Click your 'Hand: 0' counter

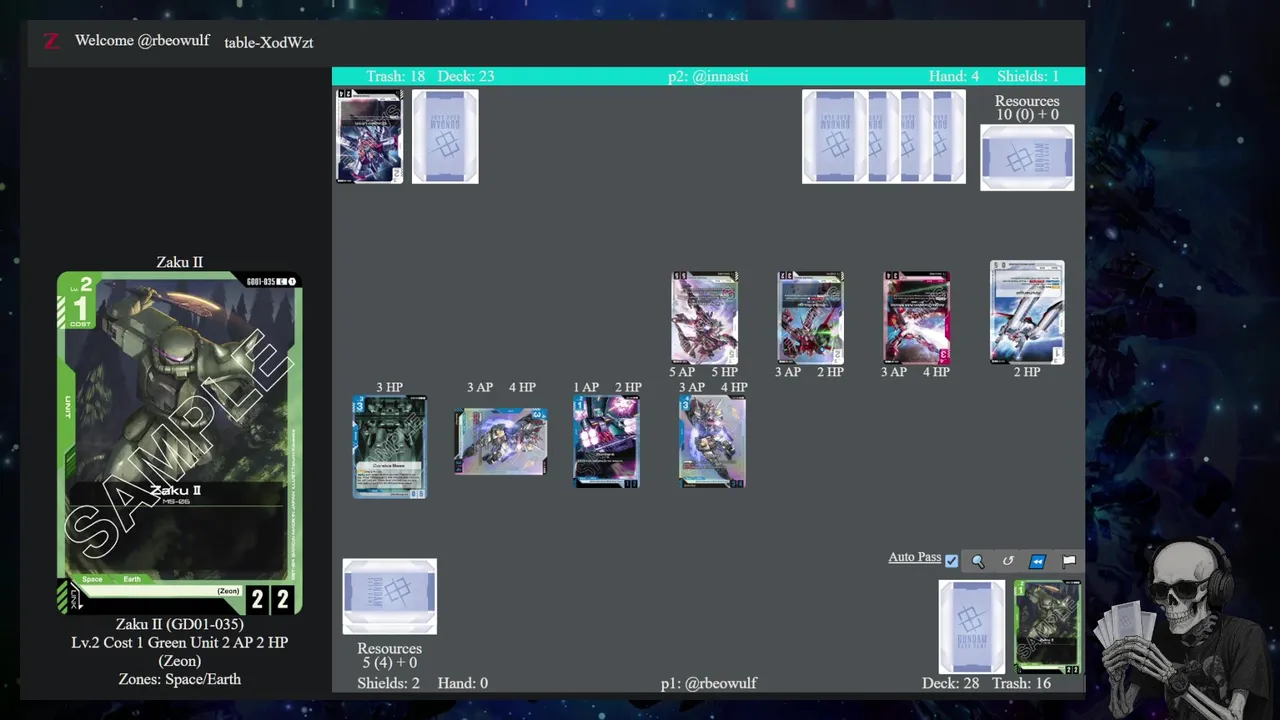tap(463, 683)
